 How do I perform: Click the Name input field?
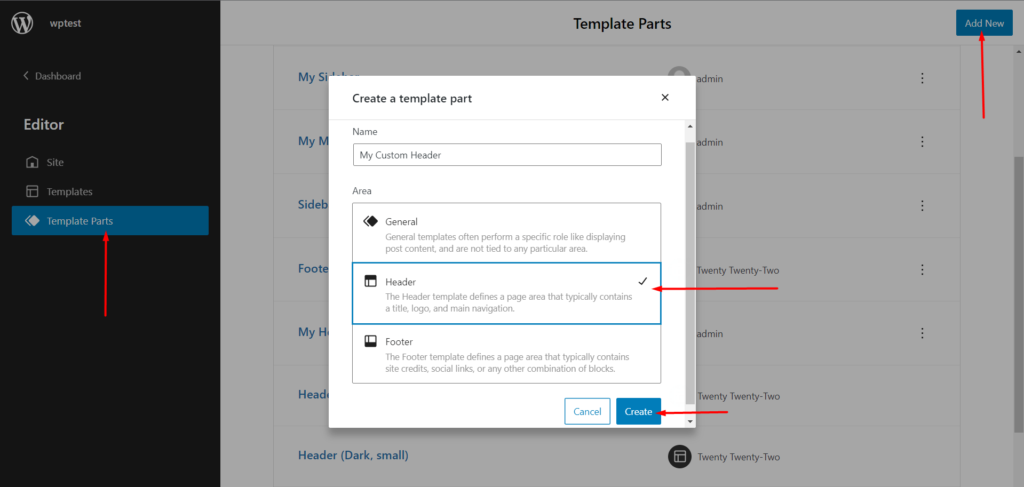[507, 155]
